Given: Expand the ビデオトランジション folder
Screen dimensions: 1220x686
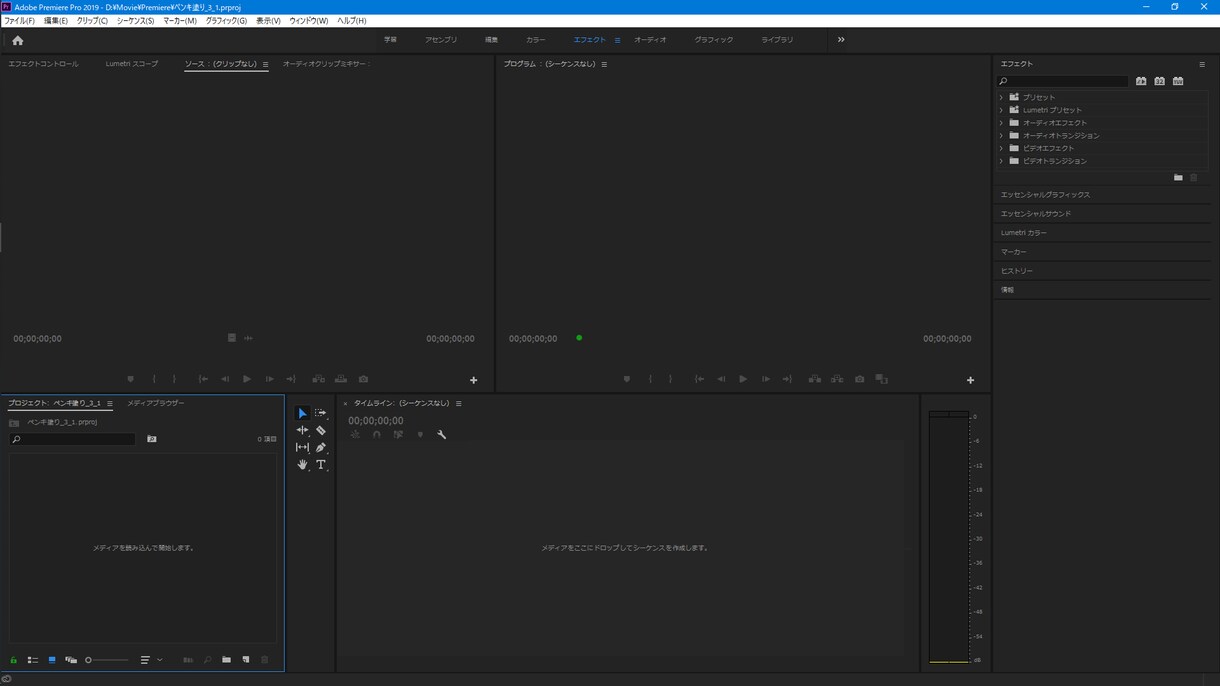Looking at the screenshot, I should click(x=1001, y=161).
